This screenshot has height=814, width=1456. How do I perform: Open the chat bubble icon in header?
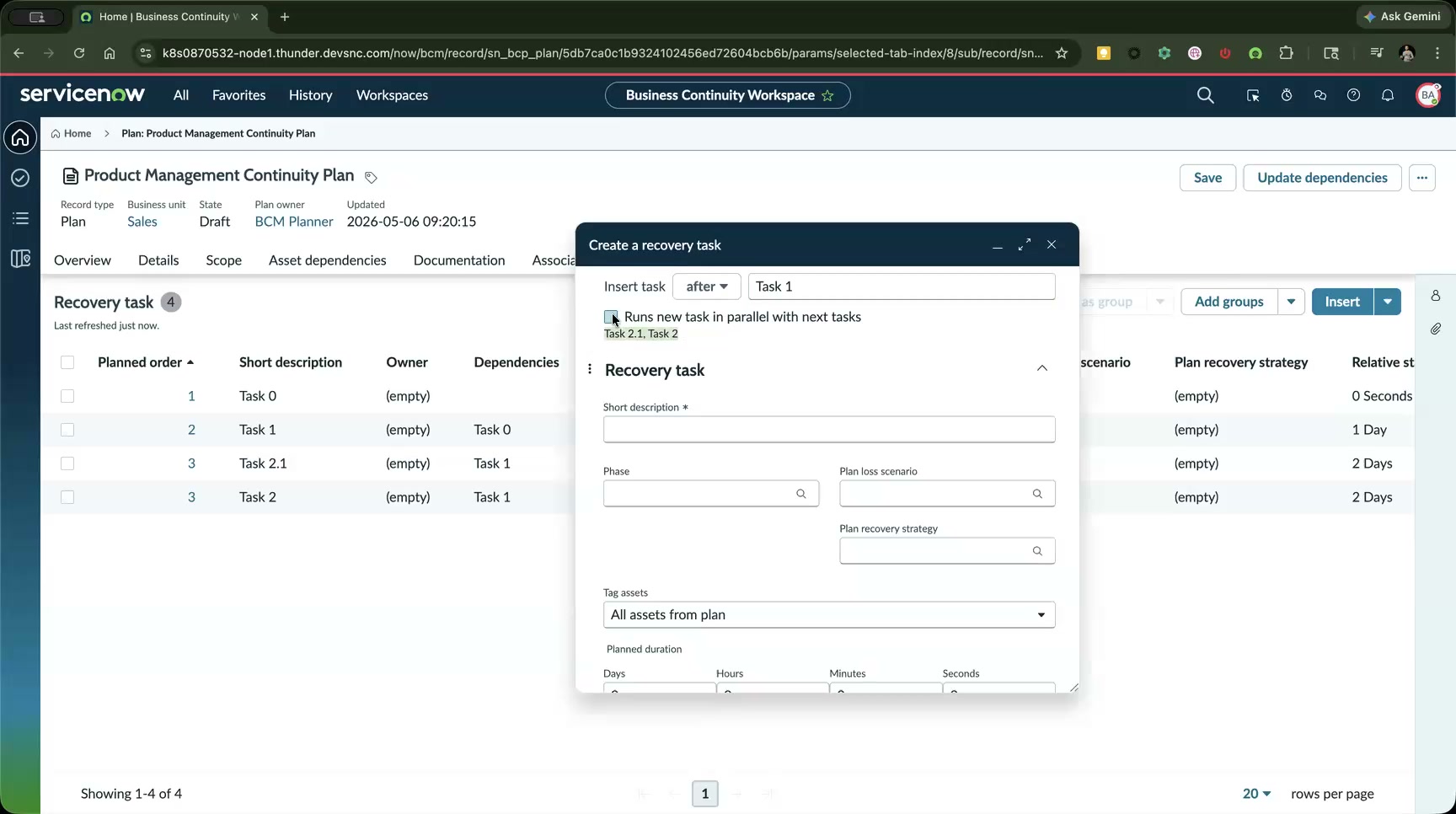pos(1320,95)
